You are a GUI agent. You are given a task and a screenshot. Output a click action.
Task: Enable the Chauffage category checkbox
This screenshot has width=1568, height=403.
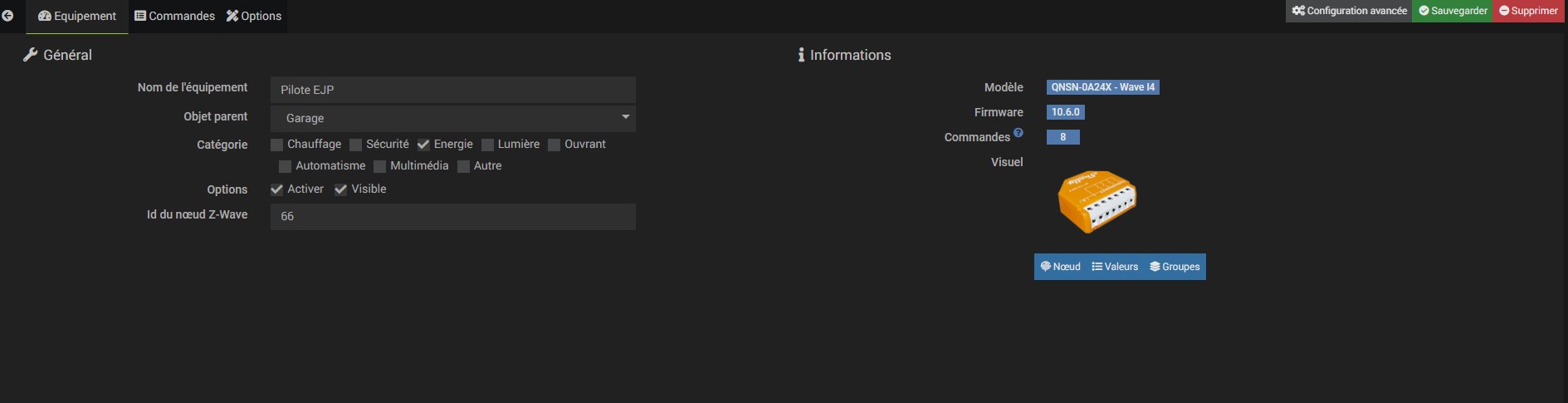coord(277,145)
